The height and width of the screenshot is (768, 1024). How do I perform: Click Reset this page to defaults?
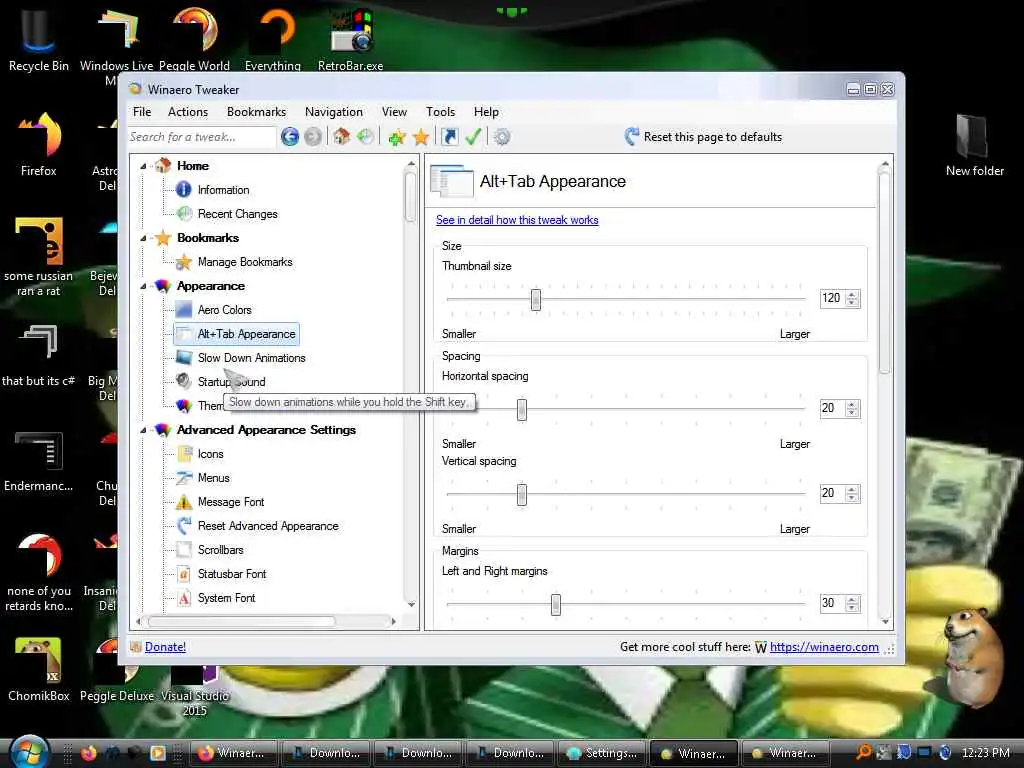[703, 136]
